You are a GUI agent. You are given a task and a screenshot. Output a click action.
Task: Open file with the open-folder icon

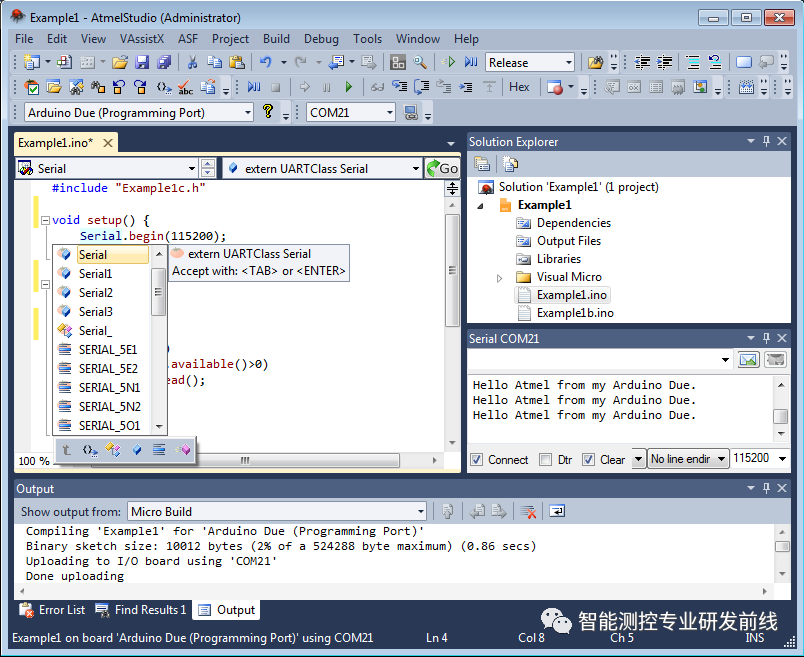point(120,63)
